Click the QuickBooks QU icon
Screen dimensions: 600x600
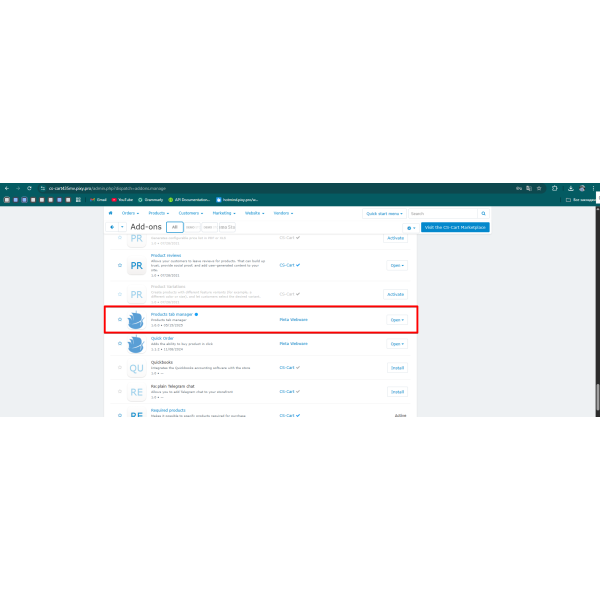pos(136,368)
